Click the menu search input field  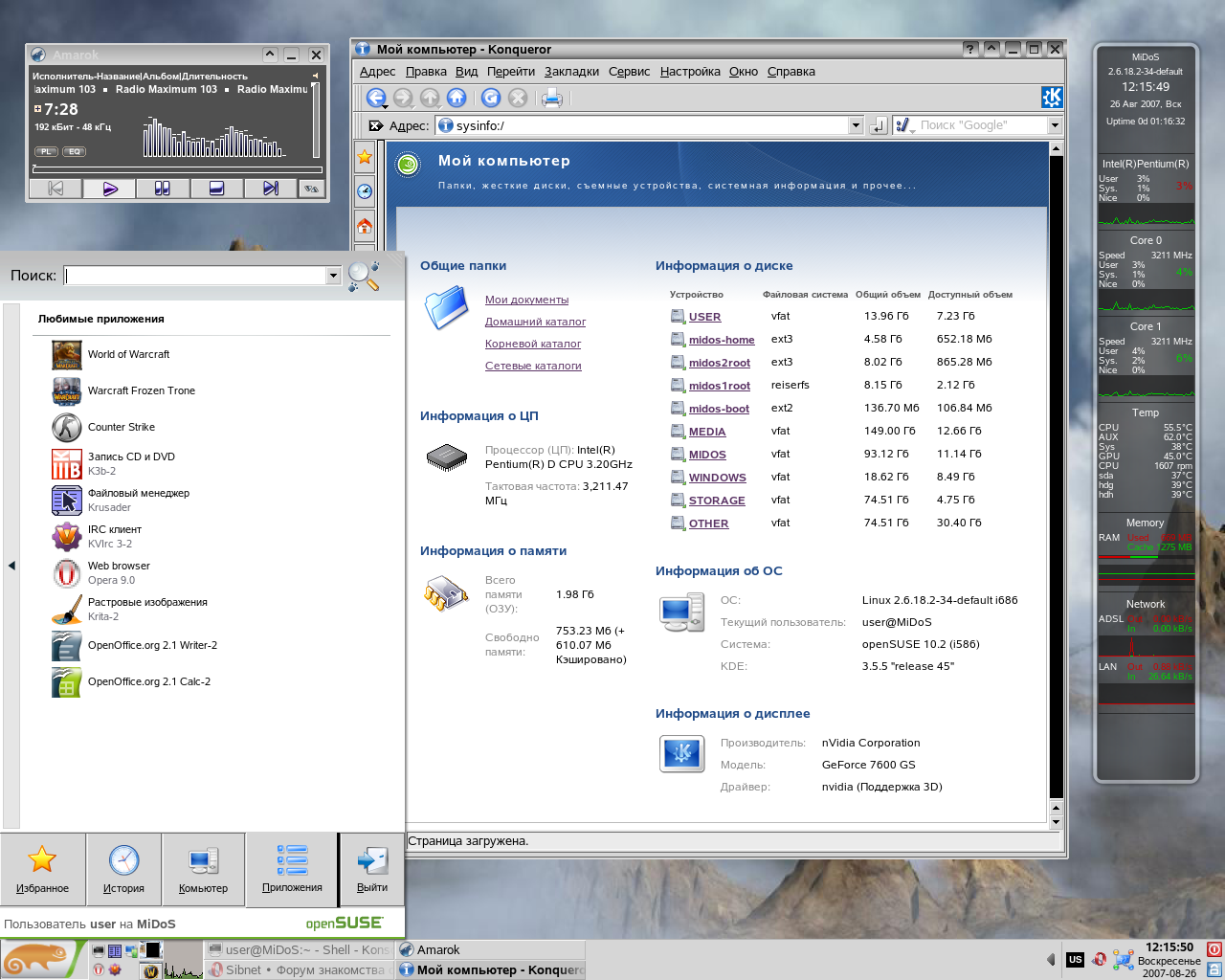pyautogui.click(x=195, y=276)
